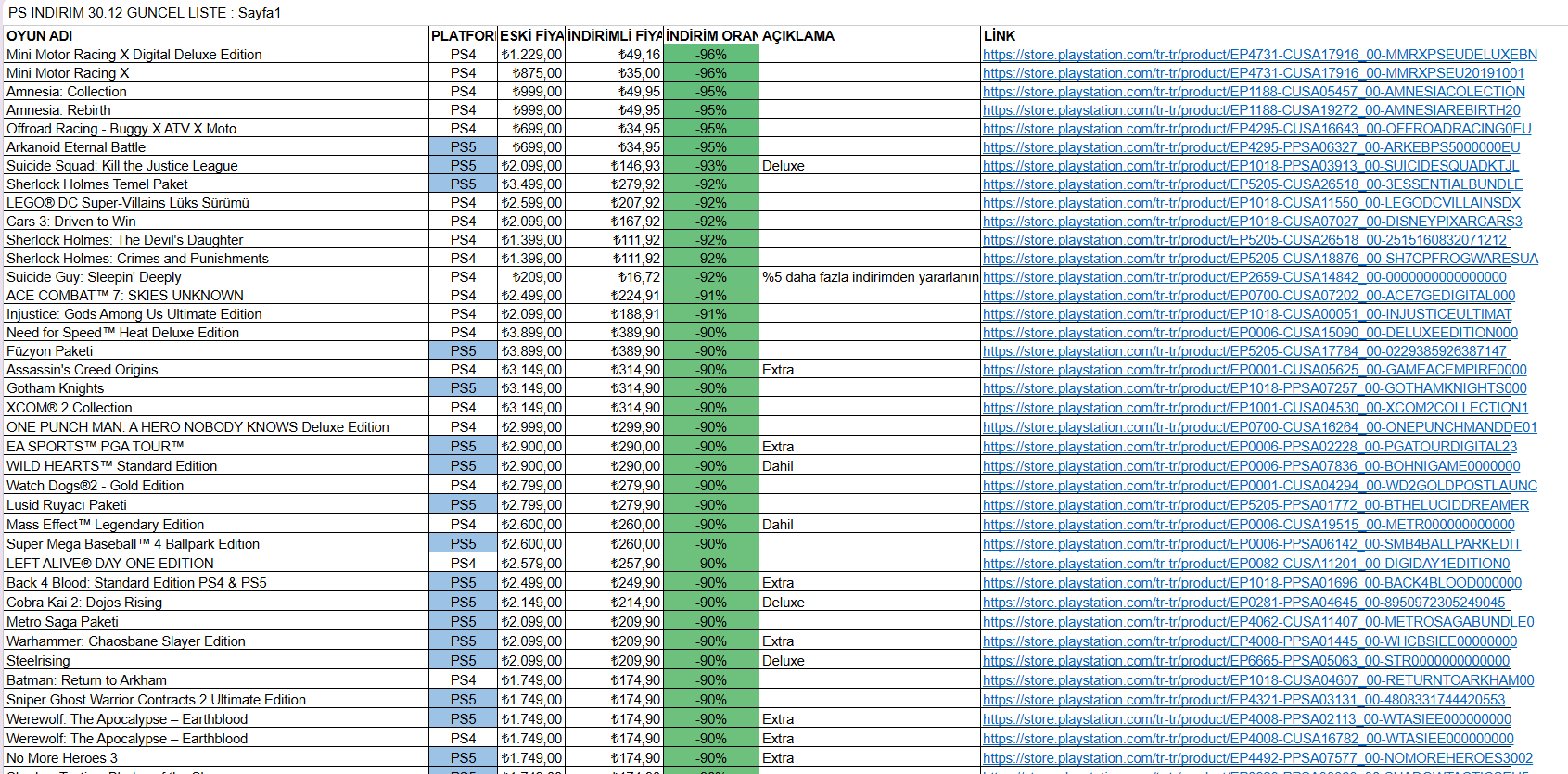Screen dimensions: 1568x774
Task: Follow the Back 4 Blood store link
Action: pyautogui.click(x=1252, y=583)
